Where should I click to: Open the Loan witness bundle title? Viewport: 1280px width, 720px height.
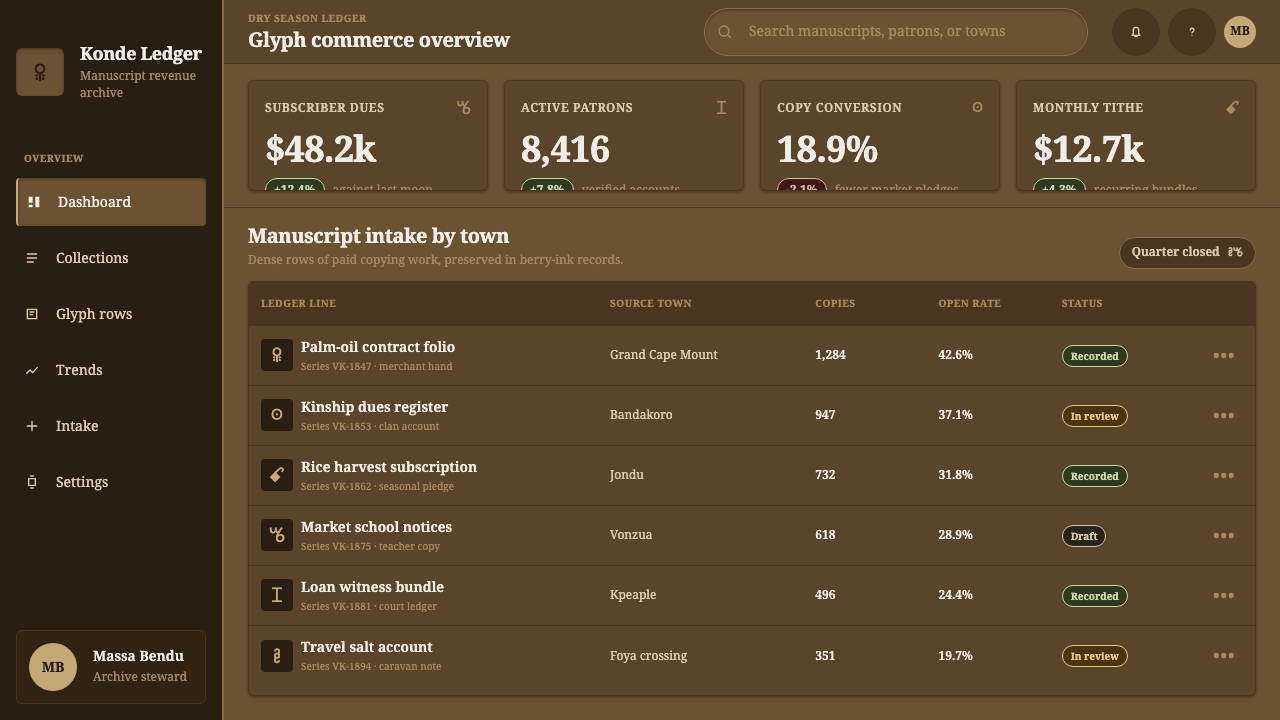[372, 587]
